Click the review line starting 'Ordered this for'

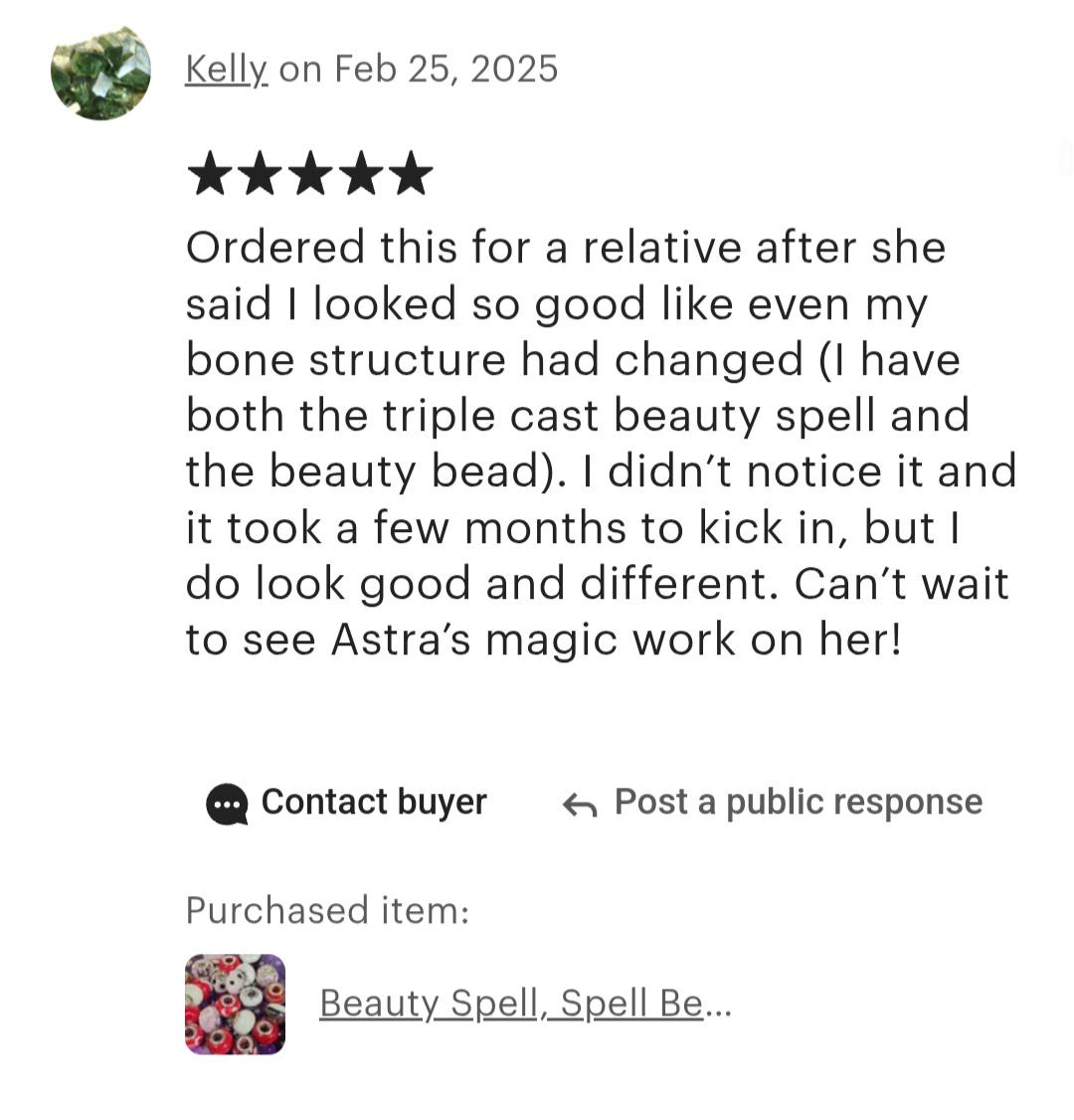point(566,247)
